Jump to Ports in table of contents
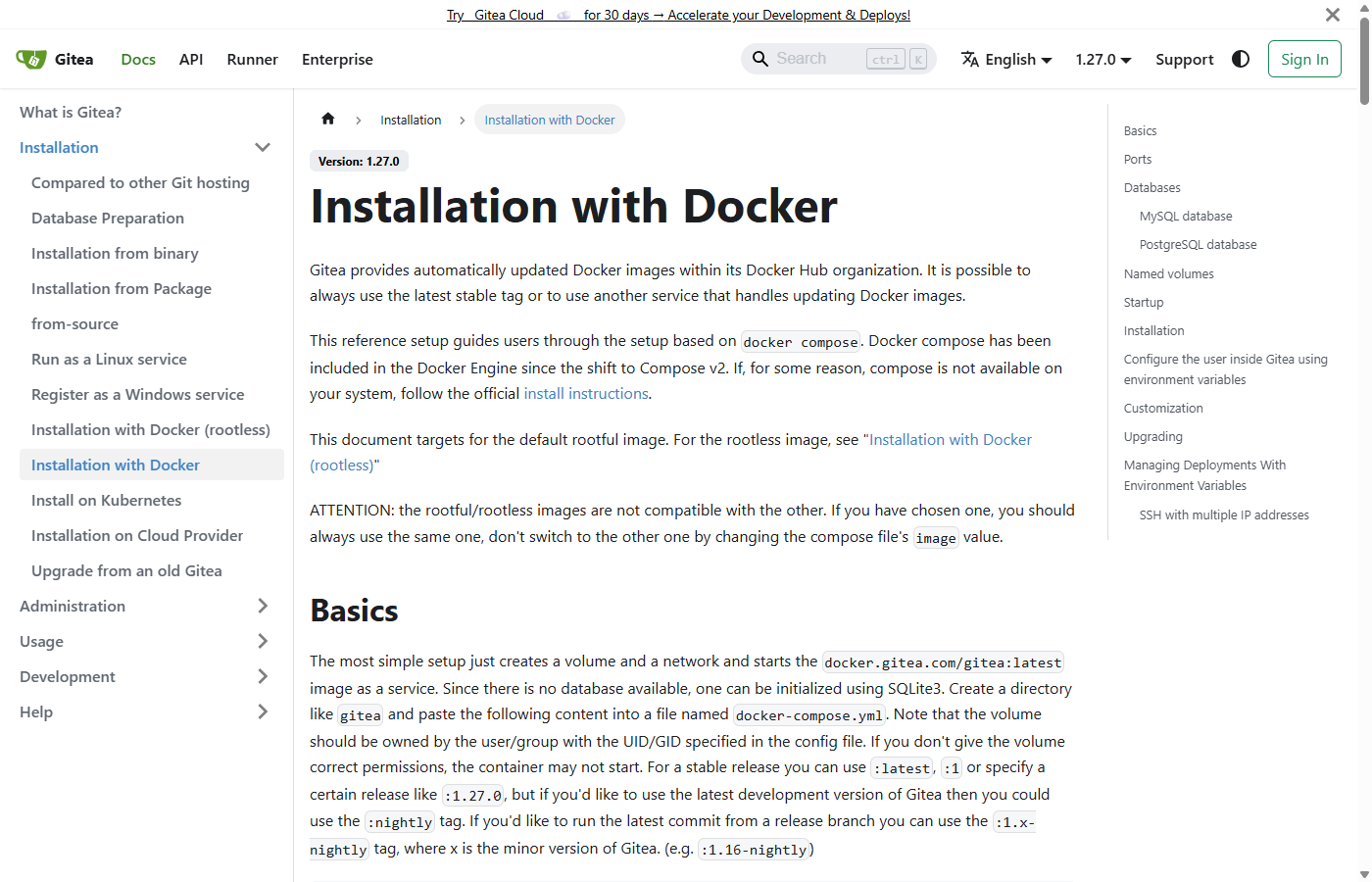The width and height of the screenshot is (1372, 882). click(1138, 159)
